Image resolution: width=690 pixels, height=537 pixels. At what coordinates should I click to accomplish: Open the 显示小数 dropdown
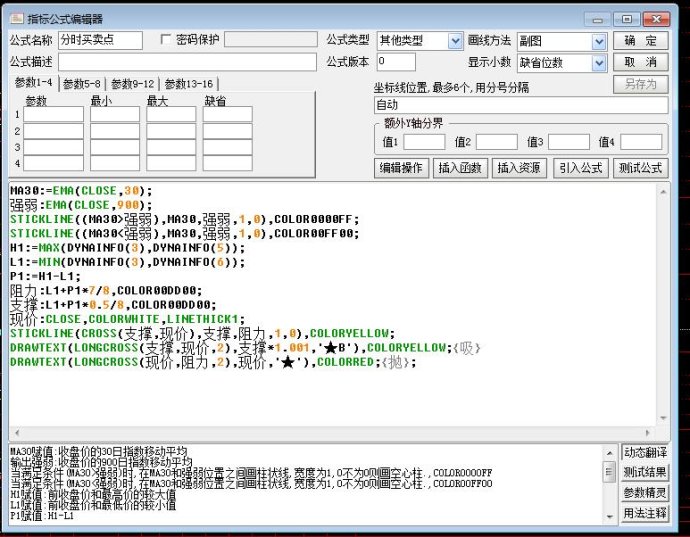click(x=598, y=62)
